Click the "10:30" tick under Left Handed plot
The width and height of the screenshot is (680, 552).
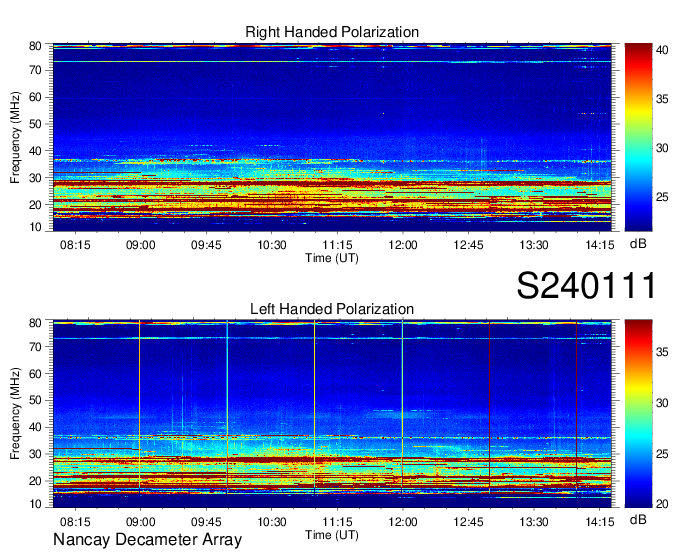[272, 522]
